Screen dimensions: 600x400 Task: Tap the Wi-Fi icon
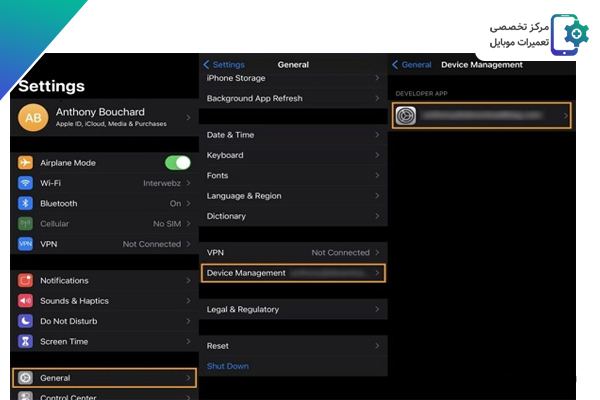(25, 183)
